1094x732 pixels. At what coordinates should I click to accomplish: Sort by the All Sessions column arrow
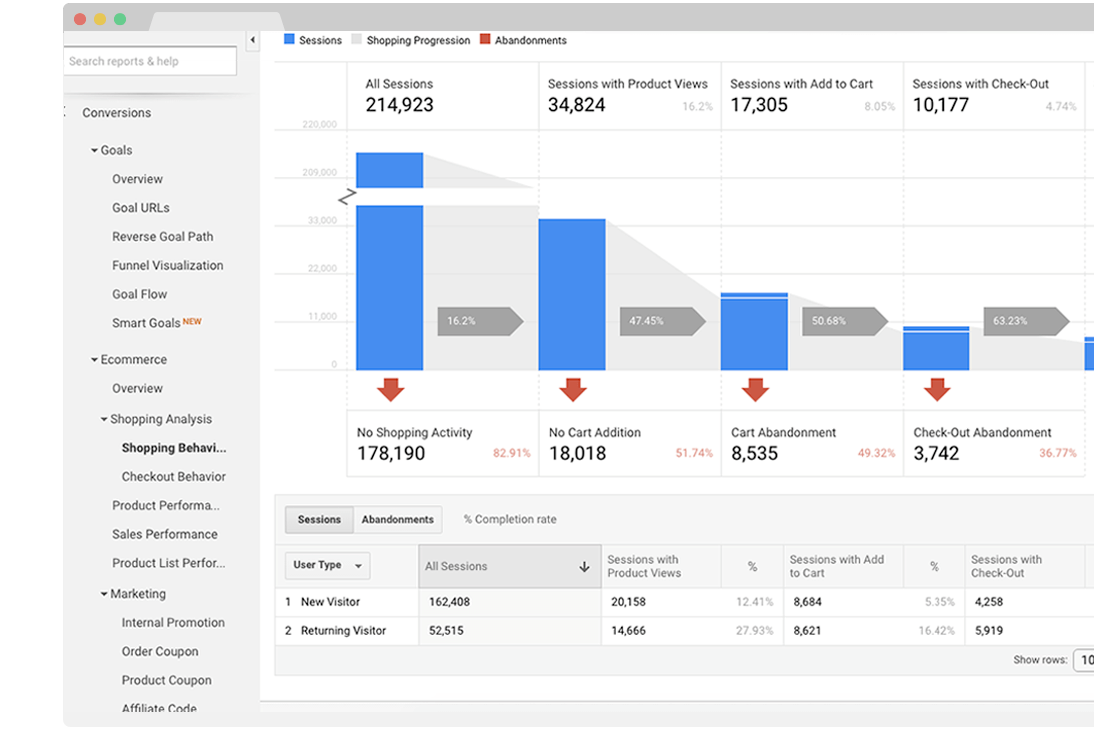[x=584, y=567]
